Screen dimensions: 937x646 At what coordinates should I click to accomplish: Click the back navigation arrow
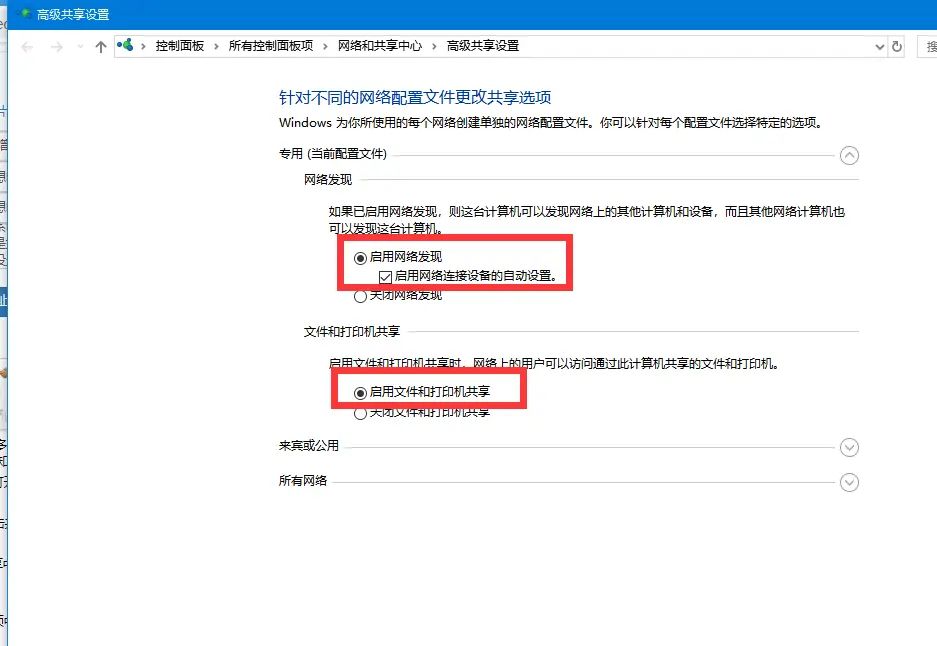(27, 45)
